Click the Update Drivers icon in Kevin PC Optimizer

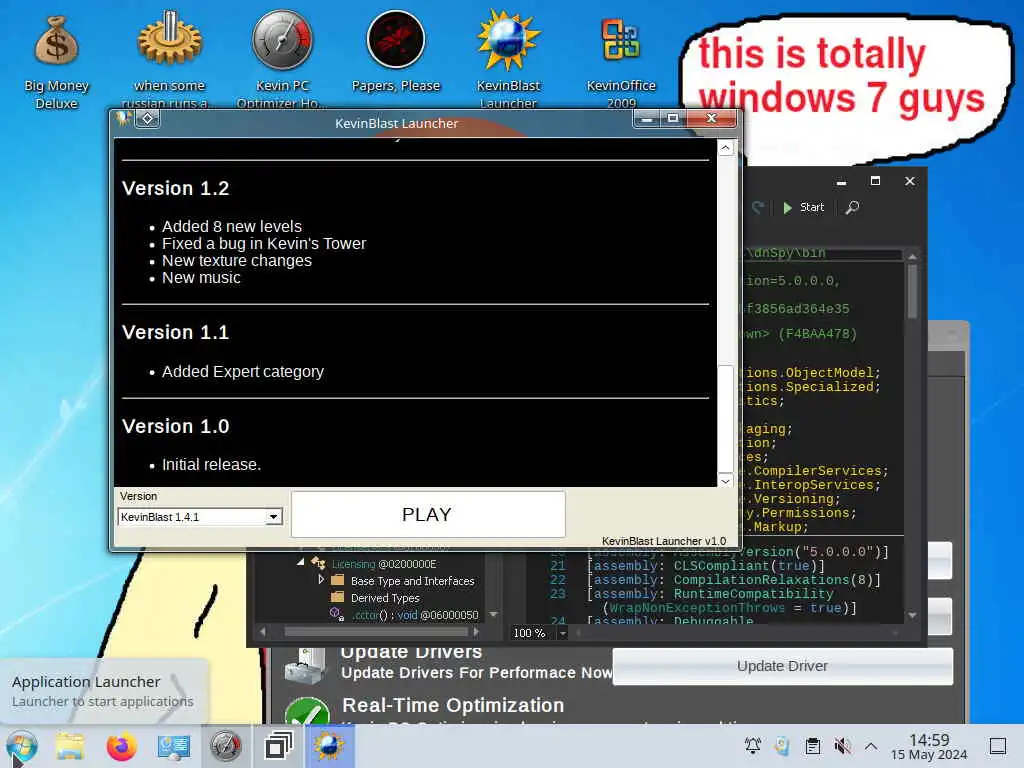click(306, 665)
